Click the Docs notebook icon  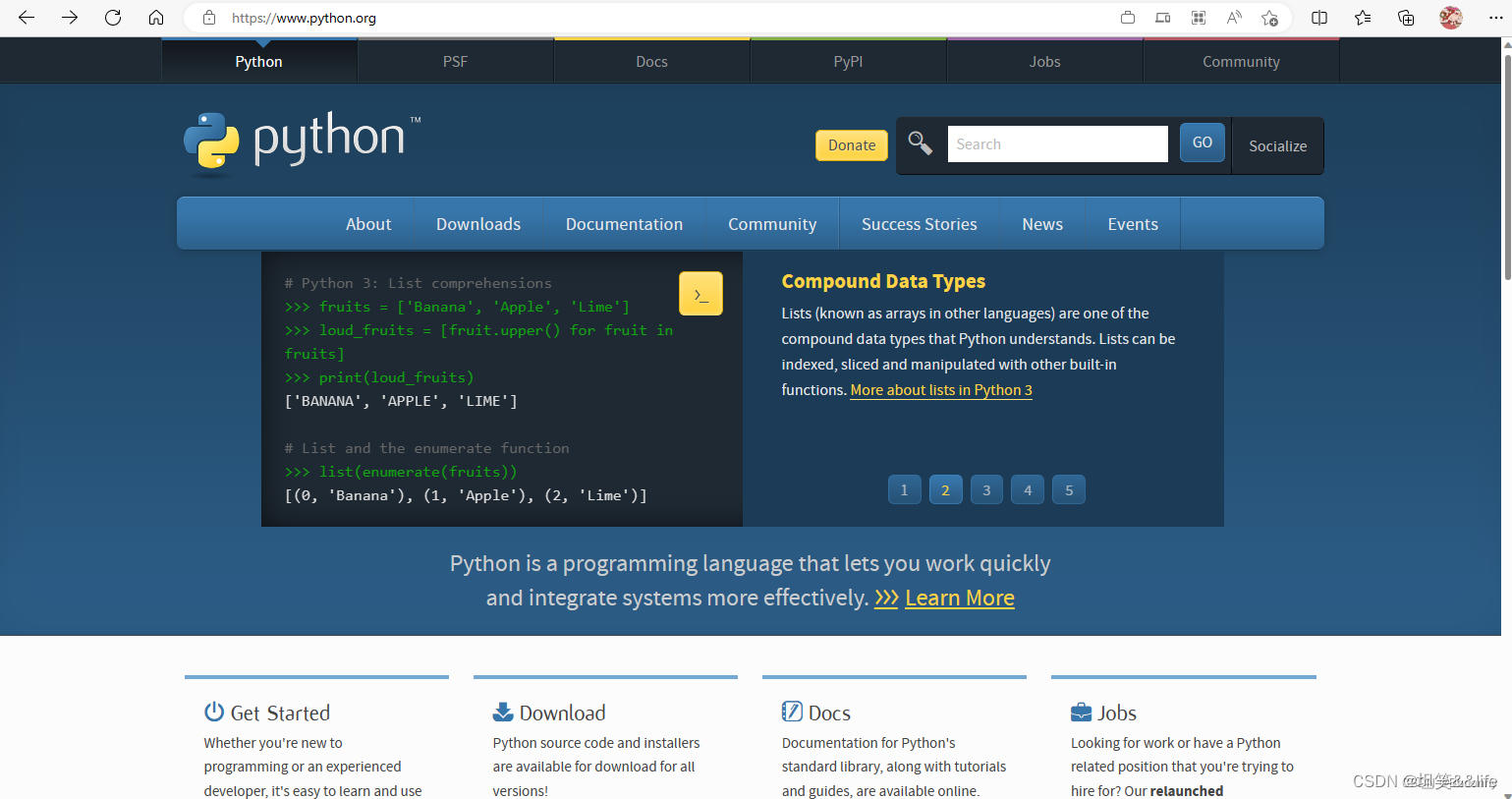[x=792, y=712]
